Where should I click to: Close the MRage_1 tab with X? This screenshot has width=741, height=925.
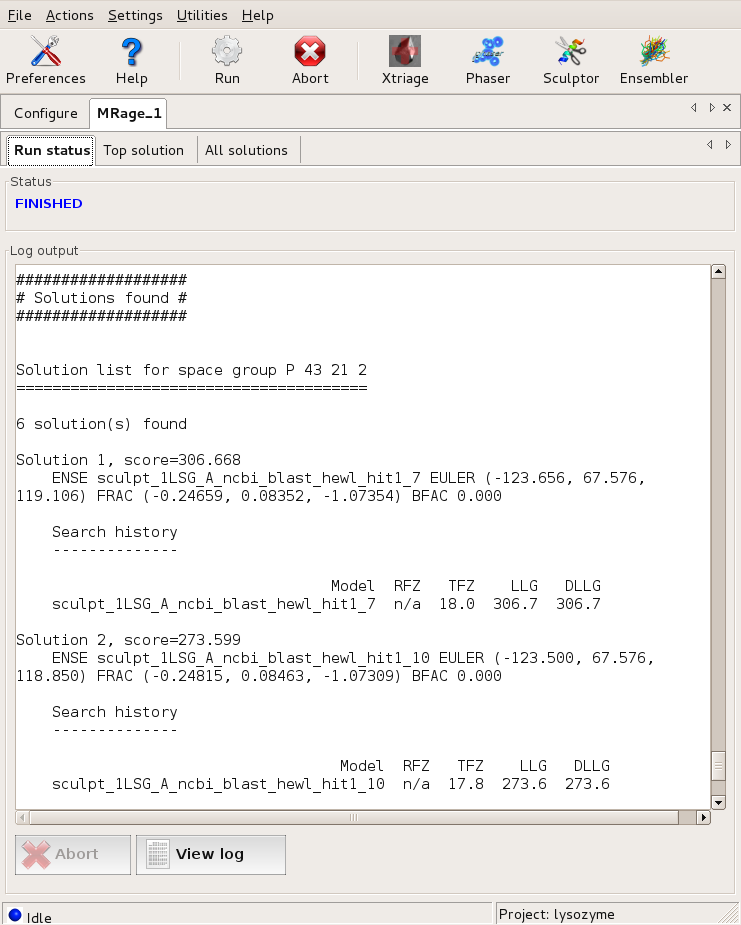727,108
